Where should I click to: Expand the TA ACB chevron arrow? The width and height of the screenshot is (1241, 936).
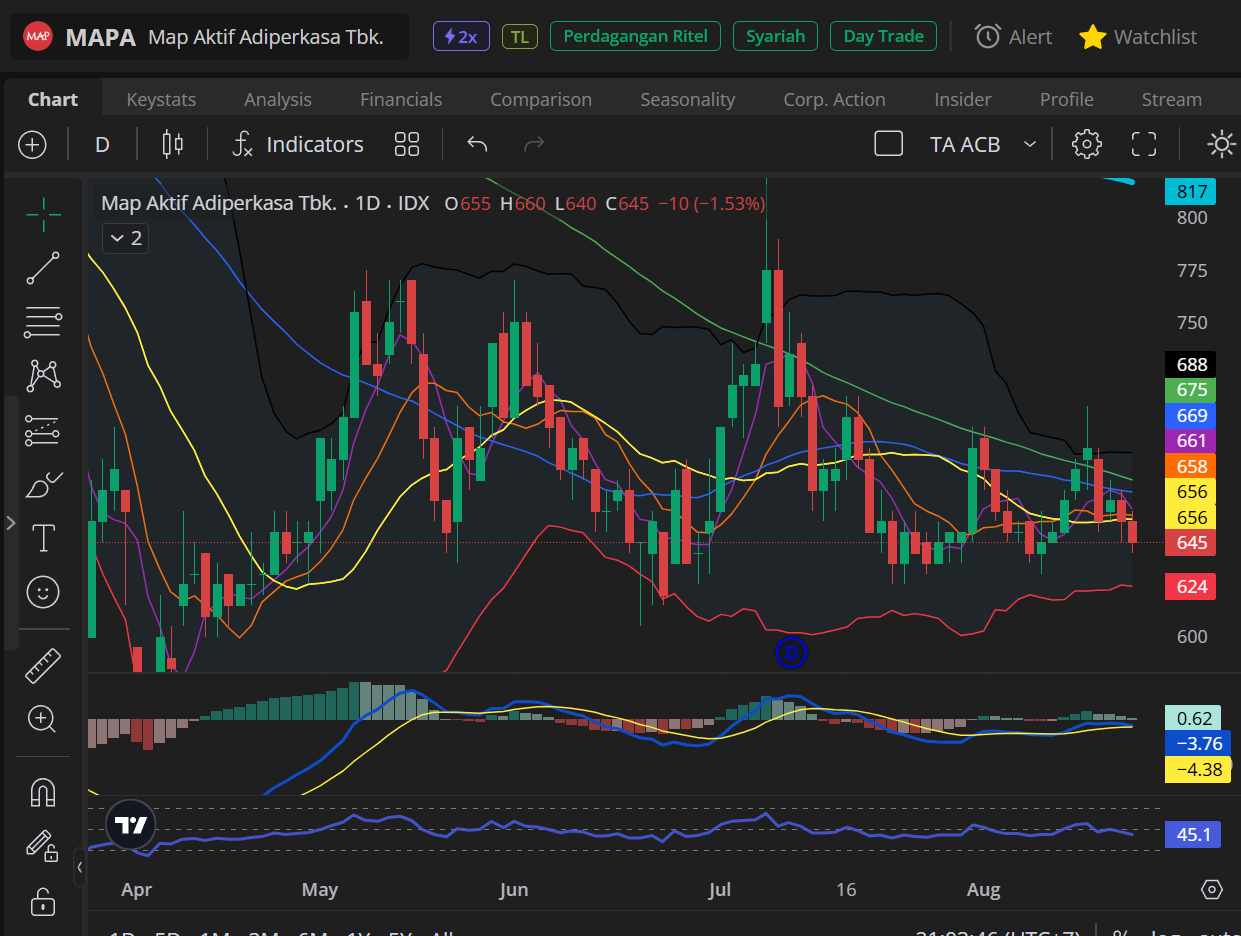(1030, 145)
